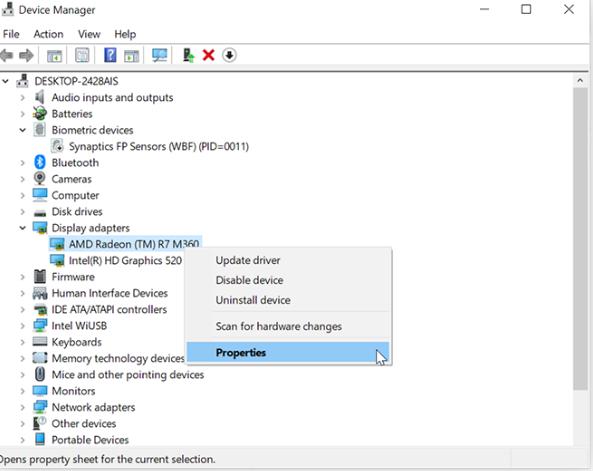
Task: Select the Computer tree row label
Action: [x=75, y=195]
